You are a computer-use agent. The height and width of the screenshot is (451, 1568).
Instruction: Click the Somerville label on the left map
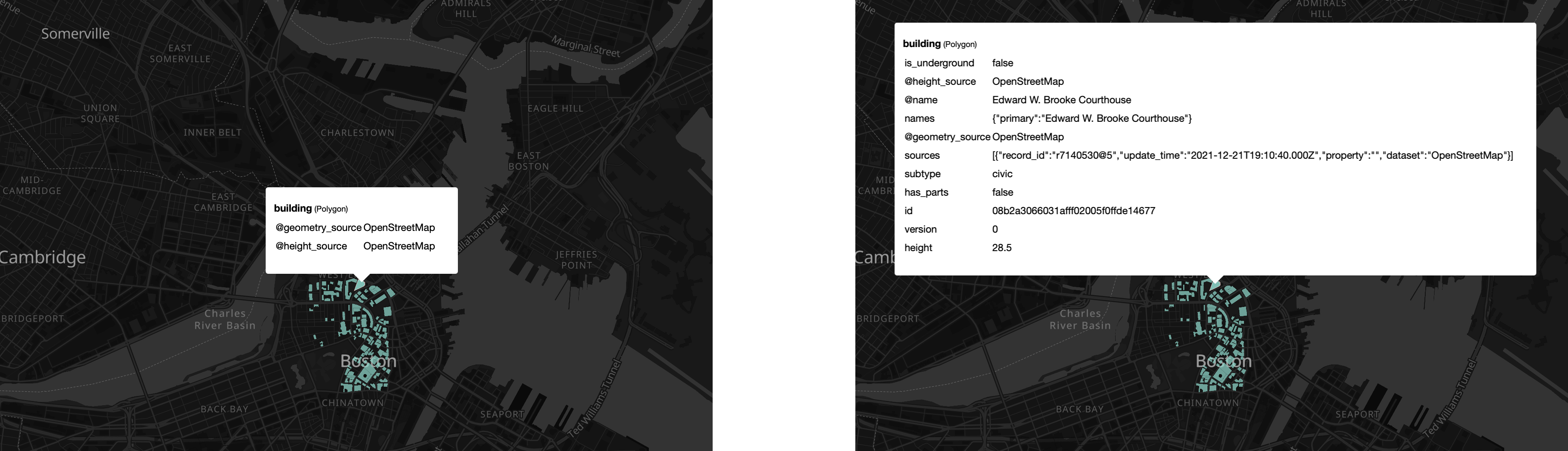(x=76, y=34)
